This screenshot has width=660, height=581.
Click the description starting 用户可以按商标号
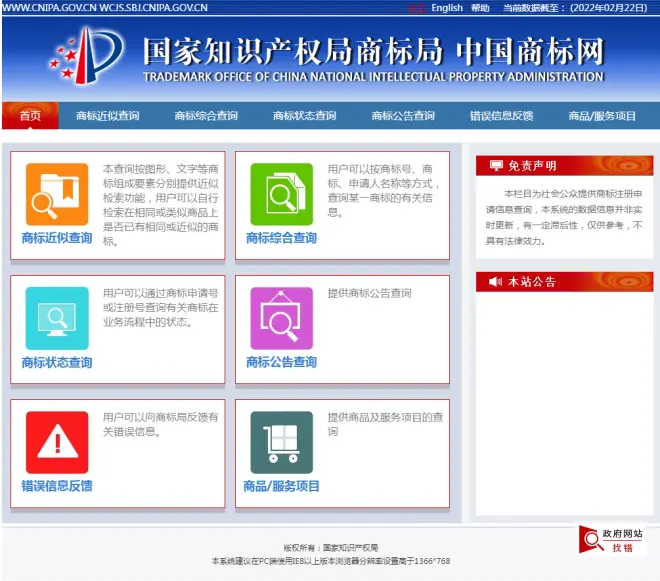pos(384,190)
